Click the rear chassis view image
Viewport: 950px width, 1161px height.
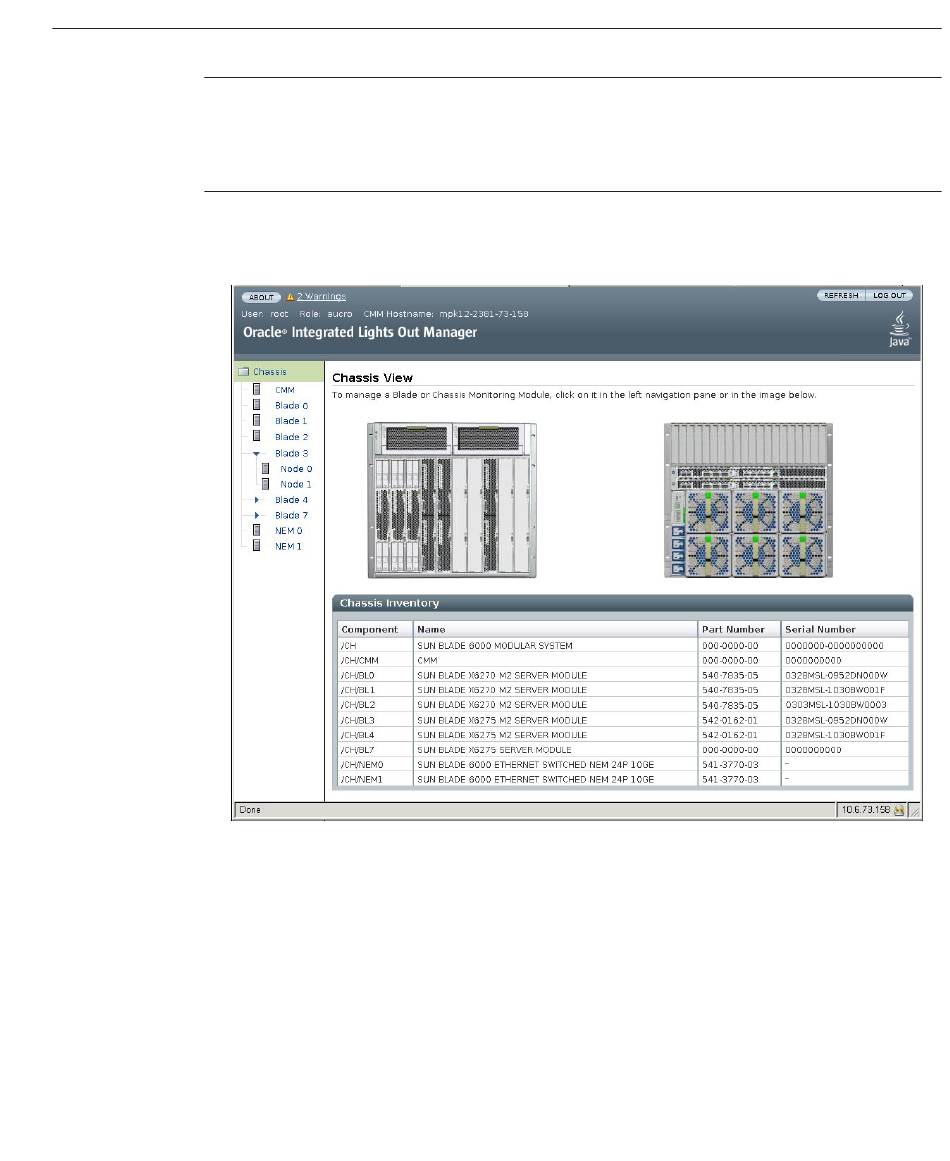[748, 501]
